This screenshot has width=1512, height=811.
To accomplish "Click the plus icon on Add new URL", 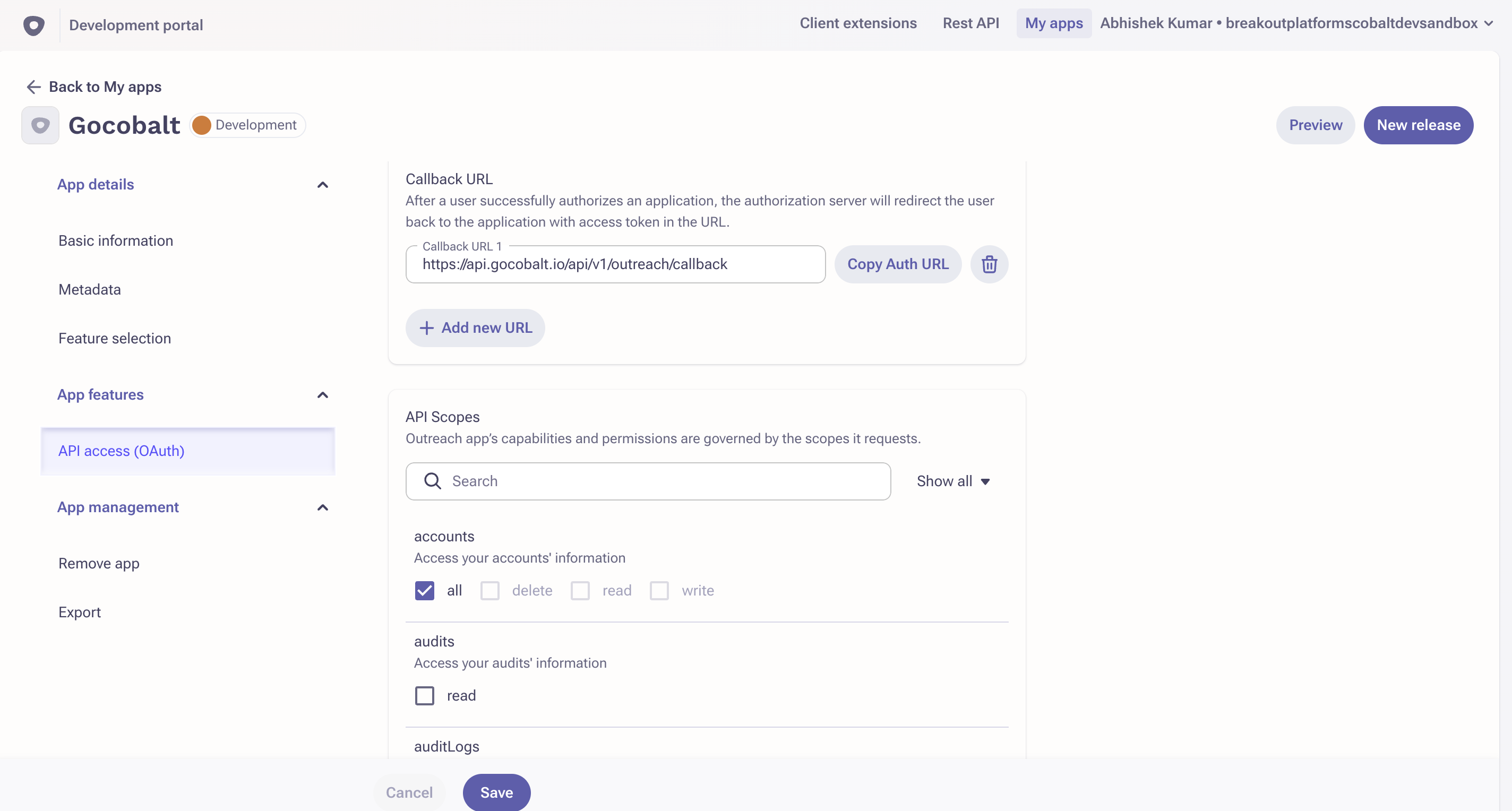I will [426, 327].
